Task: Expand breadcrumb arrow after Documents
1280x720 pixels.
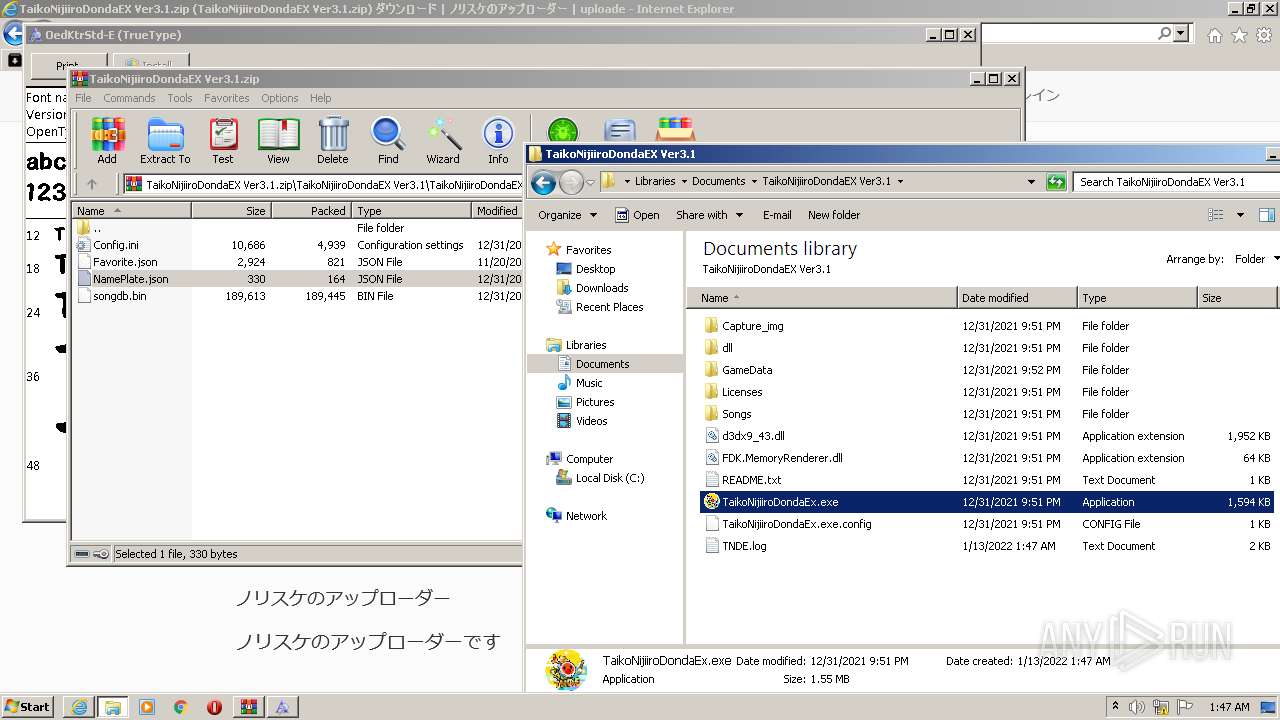Action: [x=753, y=182]
